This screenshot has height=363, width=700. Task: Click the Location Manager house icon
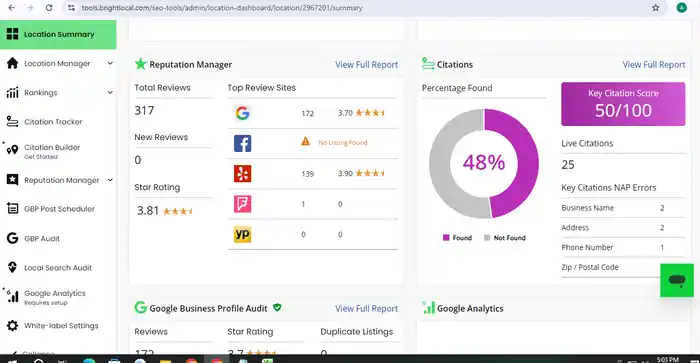(x=12, y=63)
